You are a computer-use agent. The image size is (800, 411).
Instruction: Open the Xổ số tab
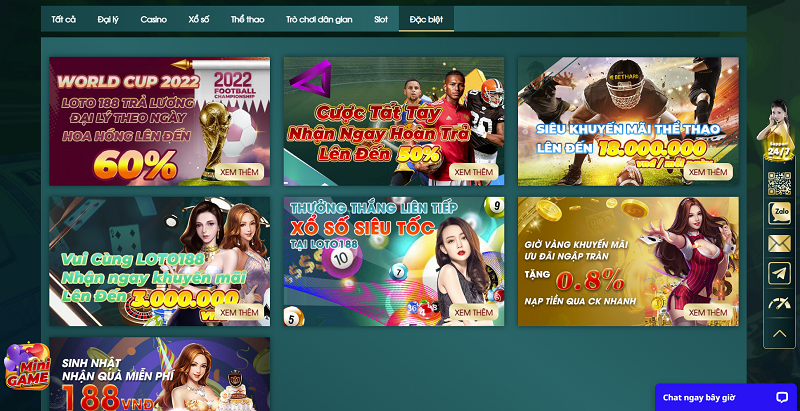[199, 19]
